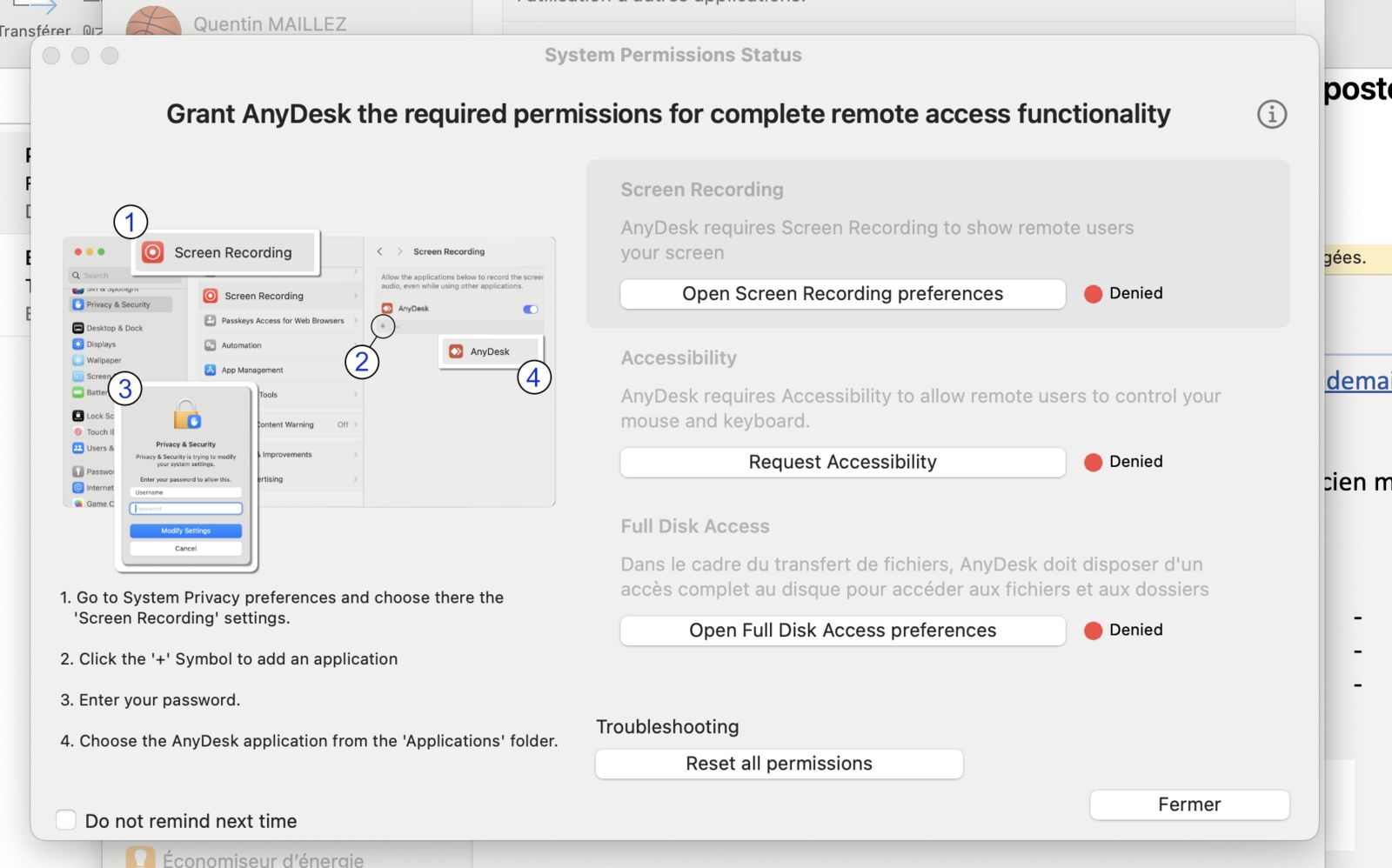Viewport: 1392px width, 868px height.
Task: Click Quentin MAILLEZ's avatar behind the dialog
Action: point(153,22)
